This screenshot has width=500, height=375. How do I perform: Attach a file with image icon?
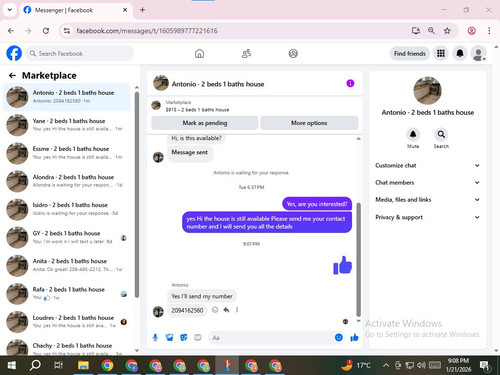click(x=170, y=338)
